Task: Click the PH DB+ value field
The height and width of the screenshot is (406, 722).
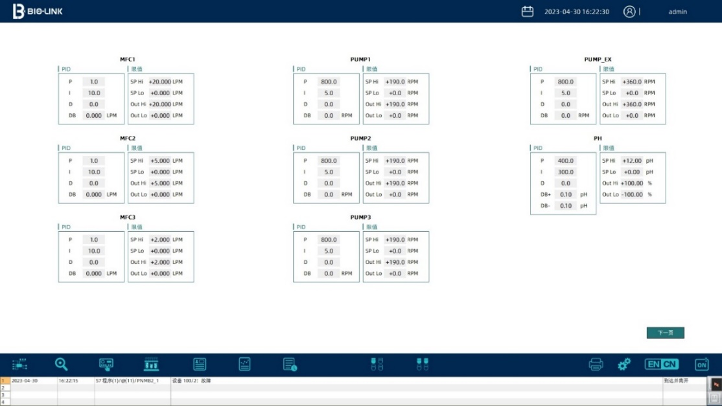Action: click(x=566, y=194)
